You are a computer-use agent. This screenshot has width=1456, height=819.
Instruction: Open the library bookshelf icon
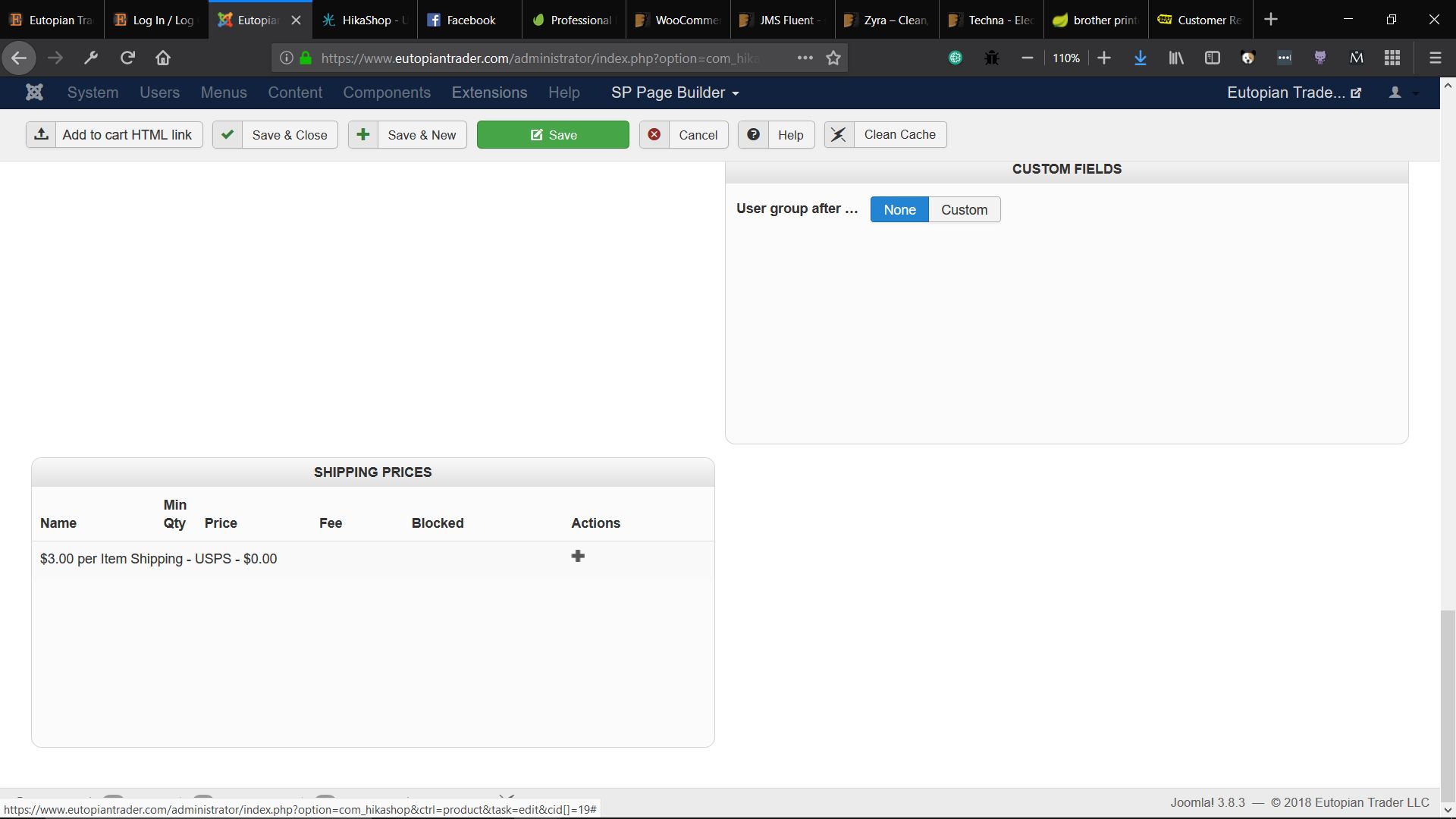[1176, 58]
